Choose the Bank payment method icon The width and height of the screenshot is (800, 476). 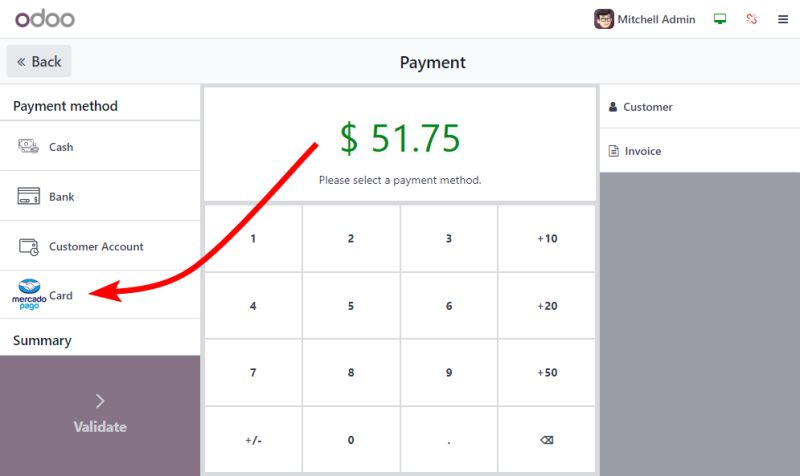click(29, 197)
